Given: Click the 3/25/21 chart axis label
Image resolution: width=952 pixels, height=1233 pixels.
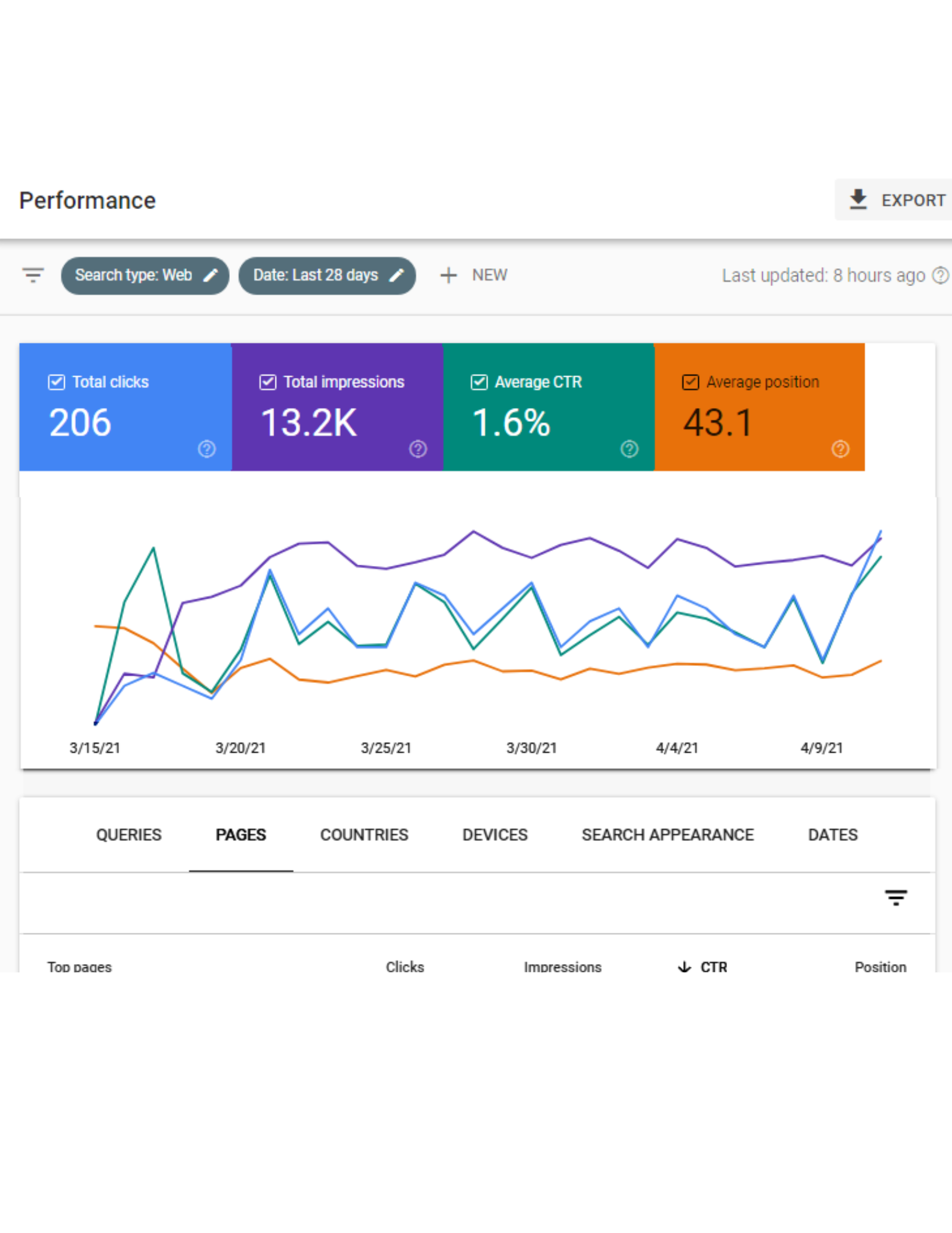Looking at the screenshot, I should click(386, 748).
